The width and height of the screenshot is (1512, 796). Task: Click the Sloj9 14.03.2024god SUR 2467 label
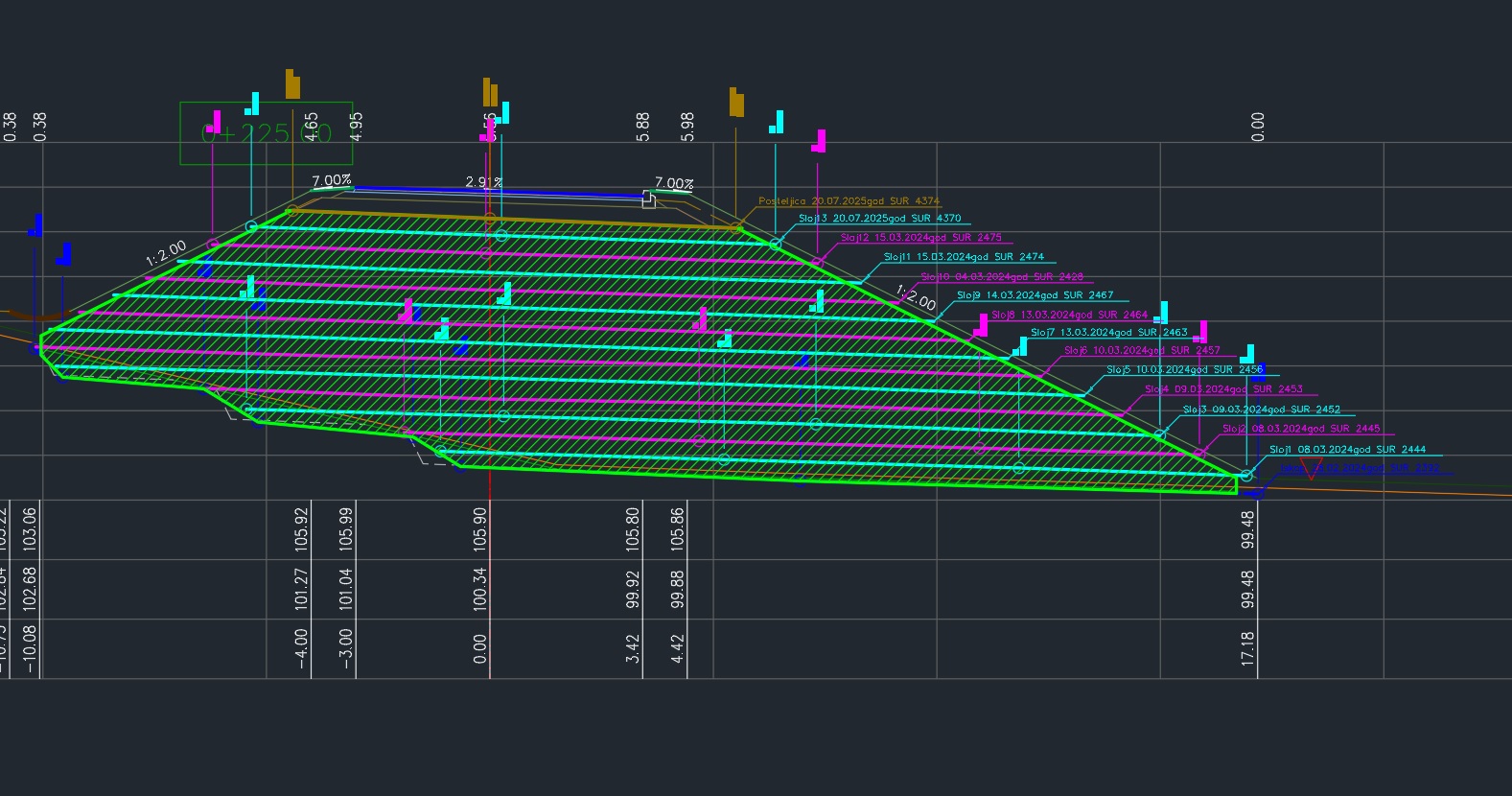tap(1035, 295)
